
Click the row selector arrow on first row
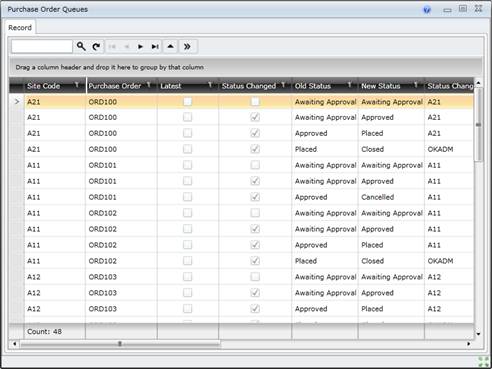17,101
